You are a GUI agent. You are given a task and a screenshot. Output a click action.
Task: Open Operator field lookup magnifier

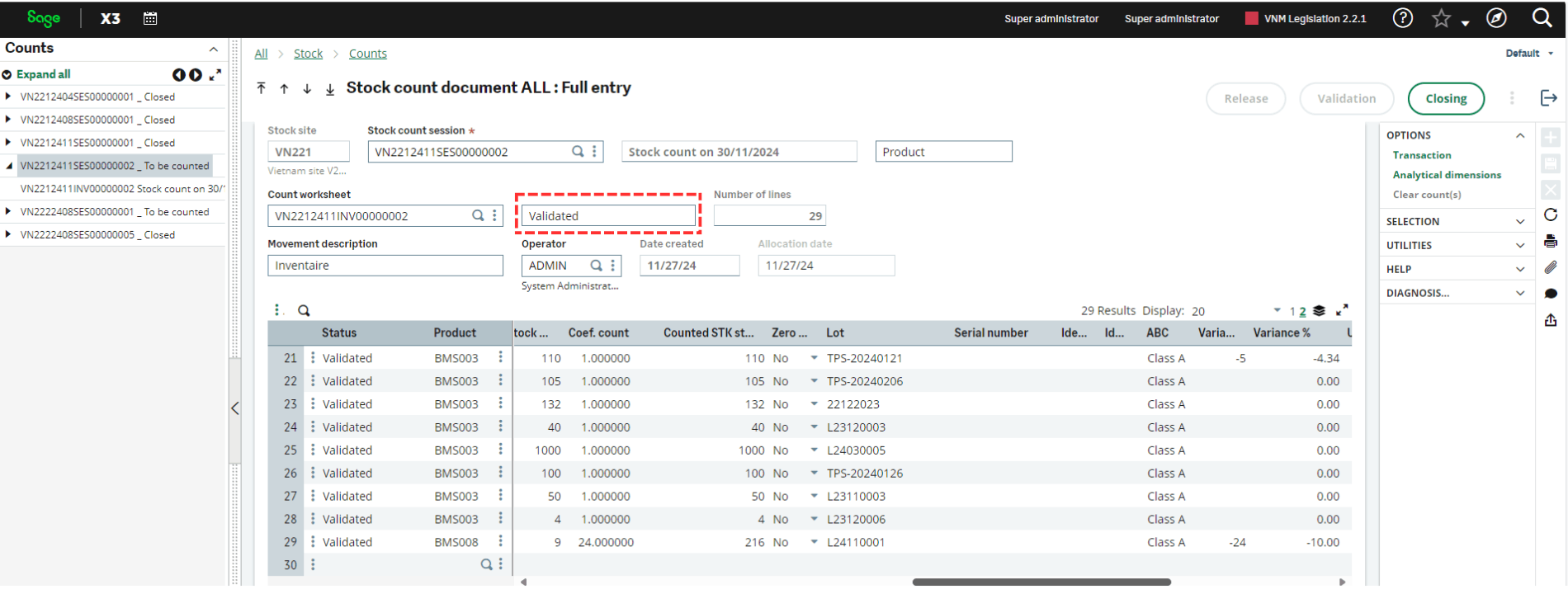tap(596, 265)
